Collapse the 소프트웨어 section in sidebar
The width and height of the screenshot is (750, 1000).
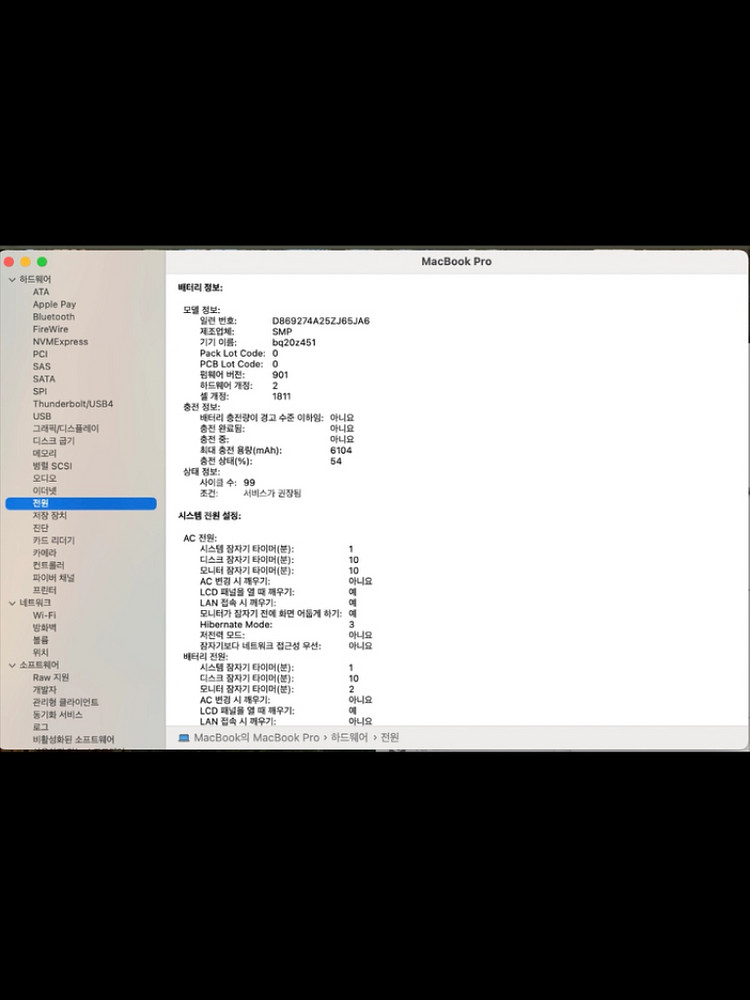tap(12, 665)
